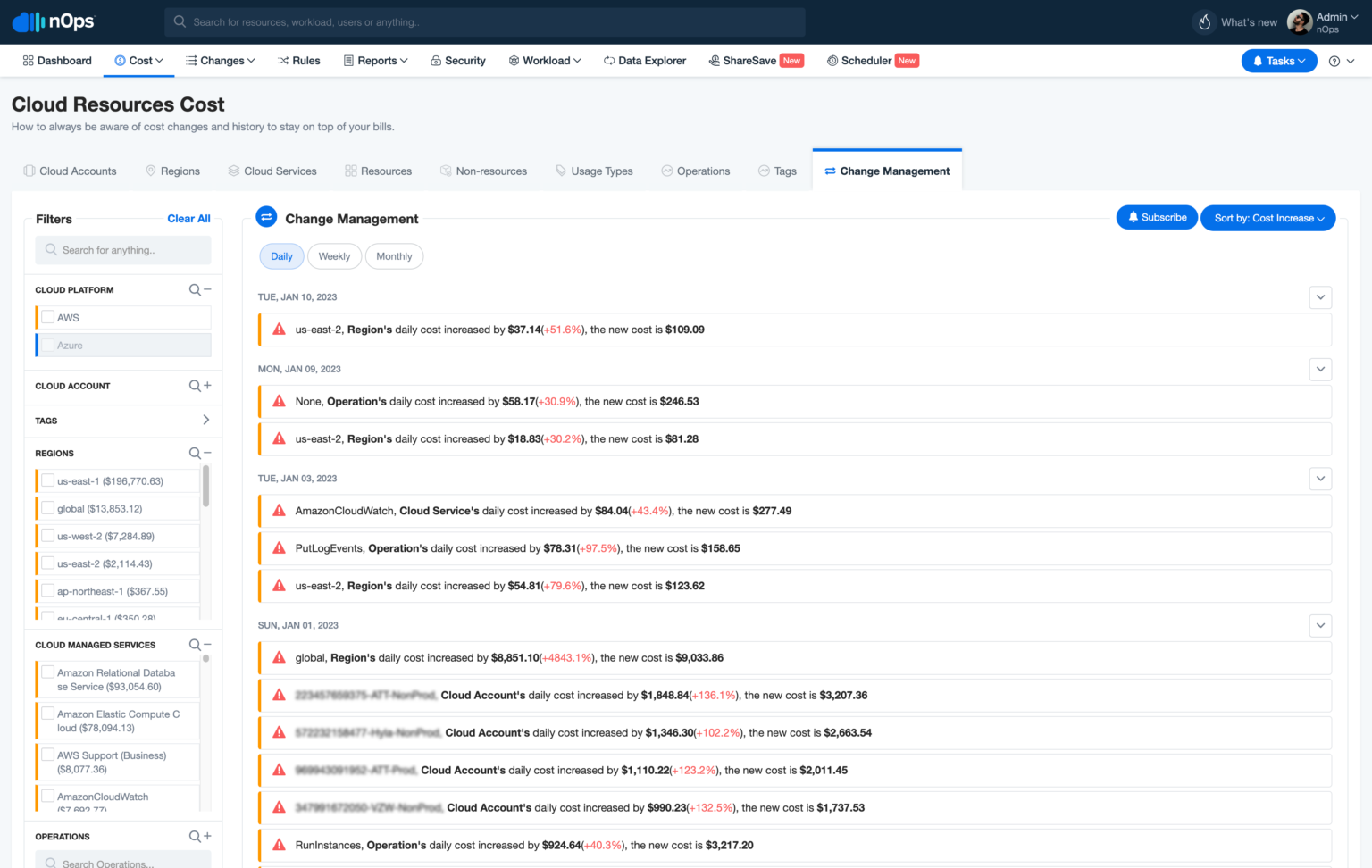The width and height of the screenshot is (1372, 868).
Task: Collapse the Tue, Jan 10, 2023 section
Action: (1320, 297)
